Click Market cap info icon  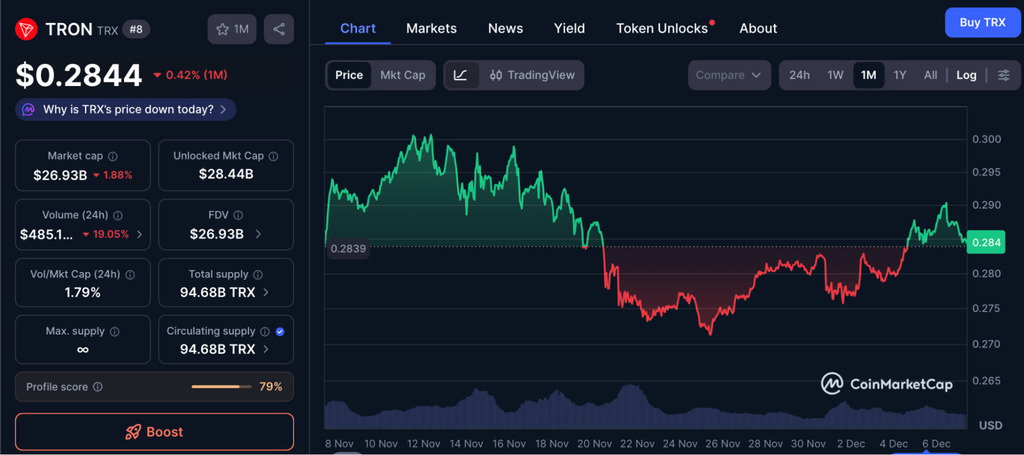click(x=113, y=156)
